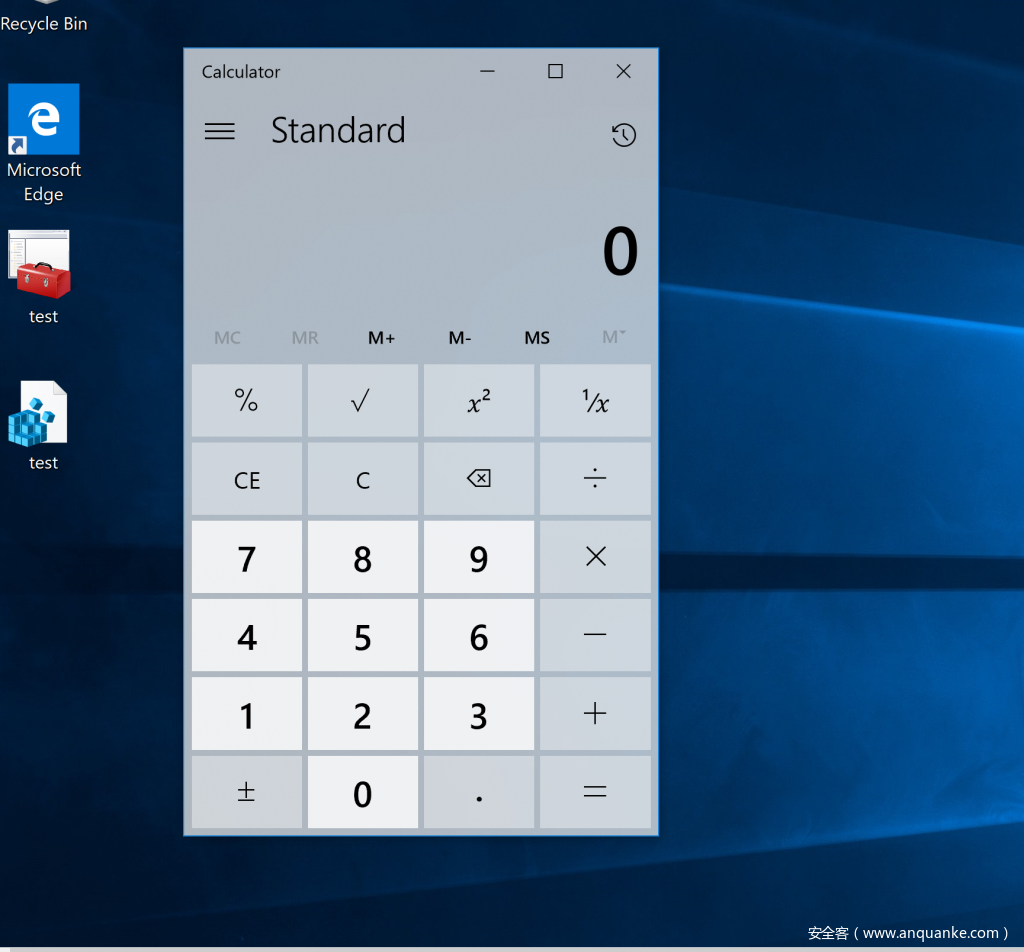1024x952 pixels.
Task: Open the calculation history panel
Action: (623, 135)
